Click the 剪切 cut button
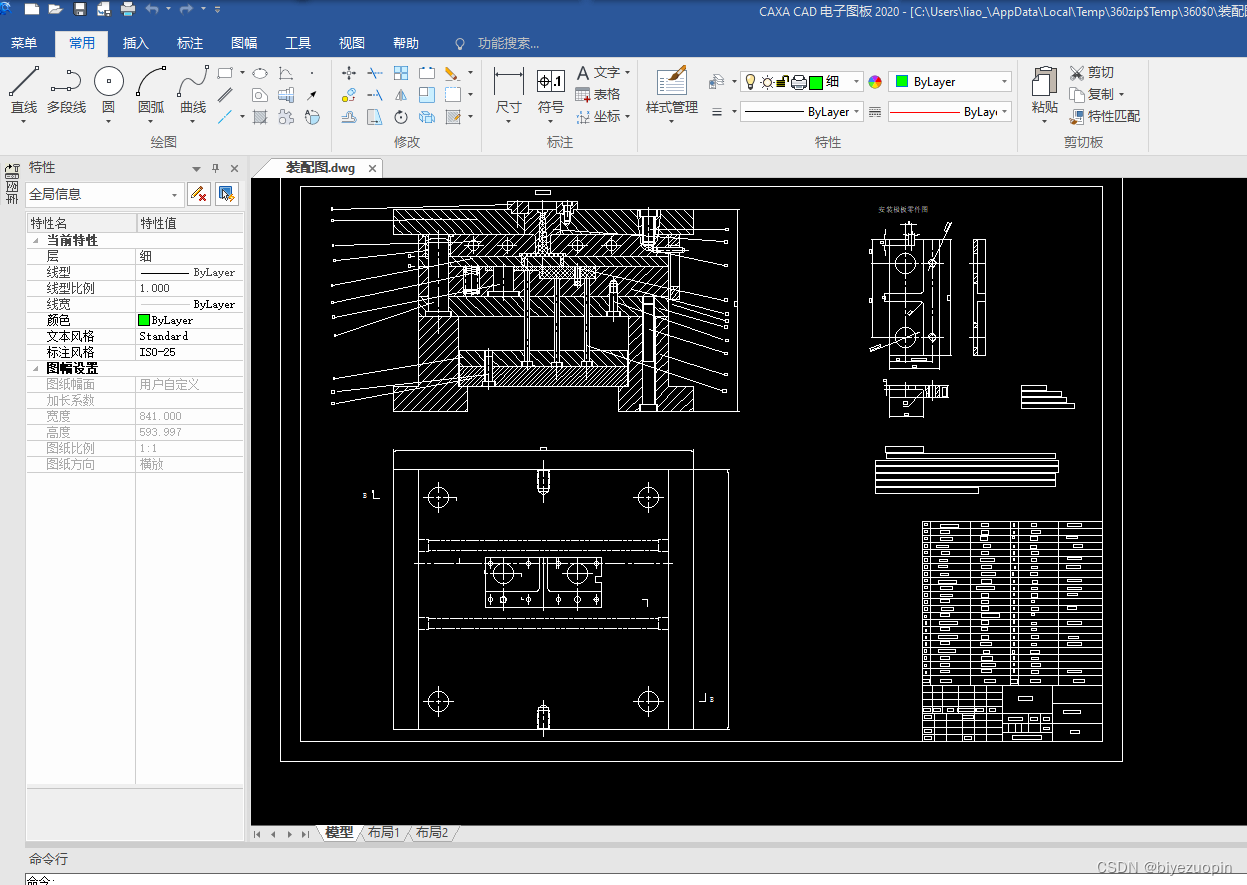 pyautogui.click(x=1092, y=73)
